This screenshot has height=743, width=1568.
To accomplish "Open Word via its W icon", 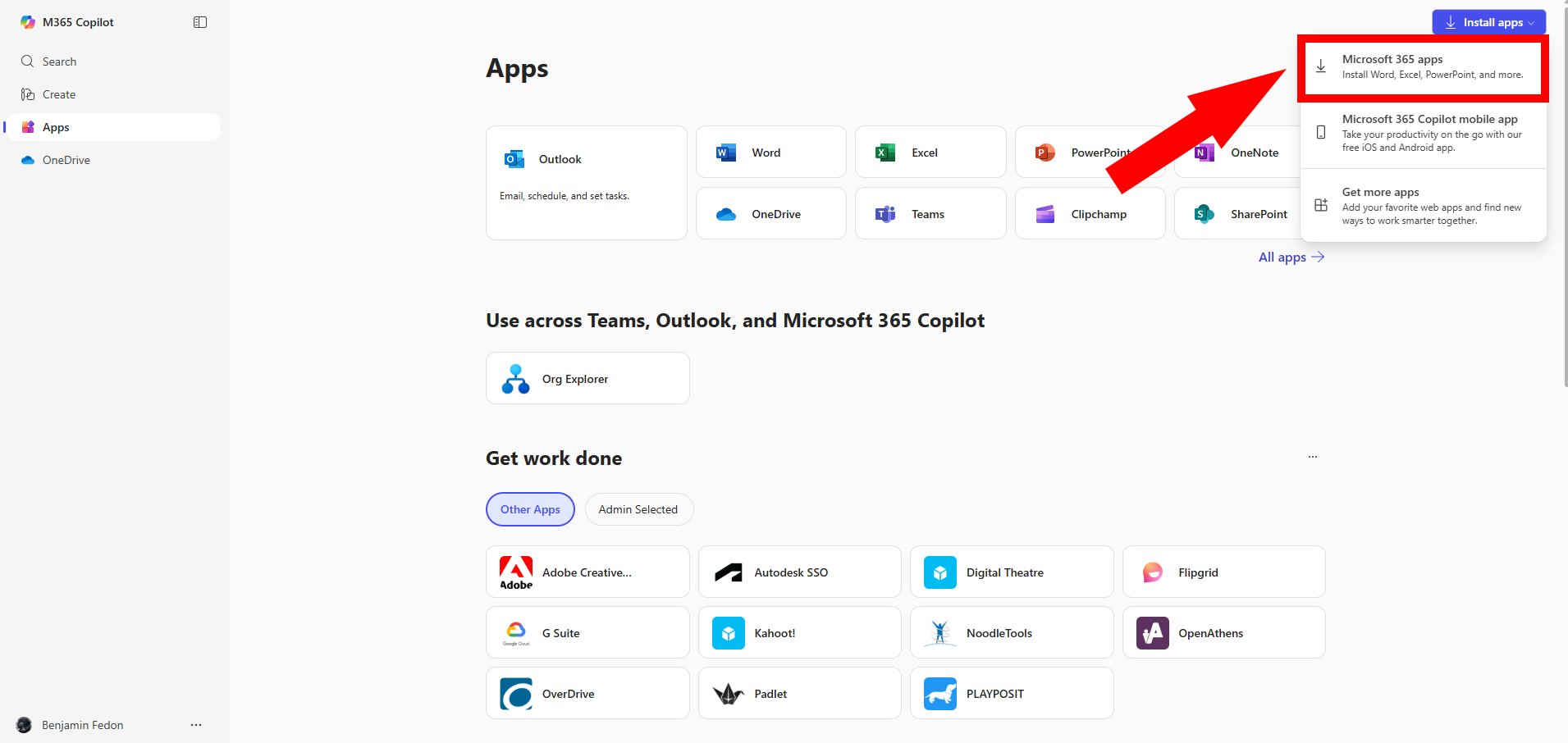I will coord(726,153).
